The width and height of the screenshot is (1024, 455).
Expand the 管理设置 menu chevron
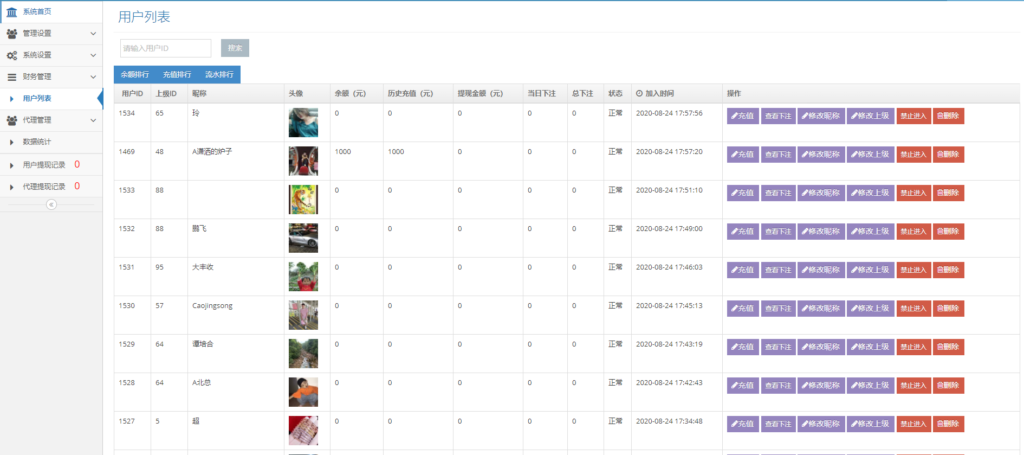(93, 33)
